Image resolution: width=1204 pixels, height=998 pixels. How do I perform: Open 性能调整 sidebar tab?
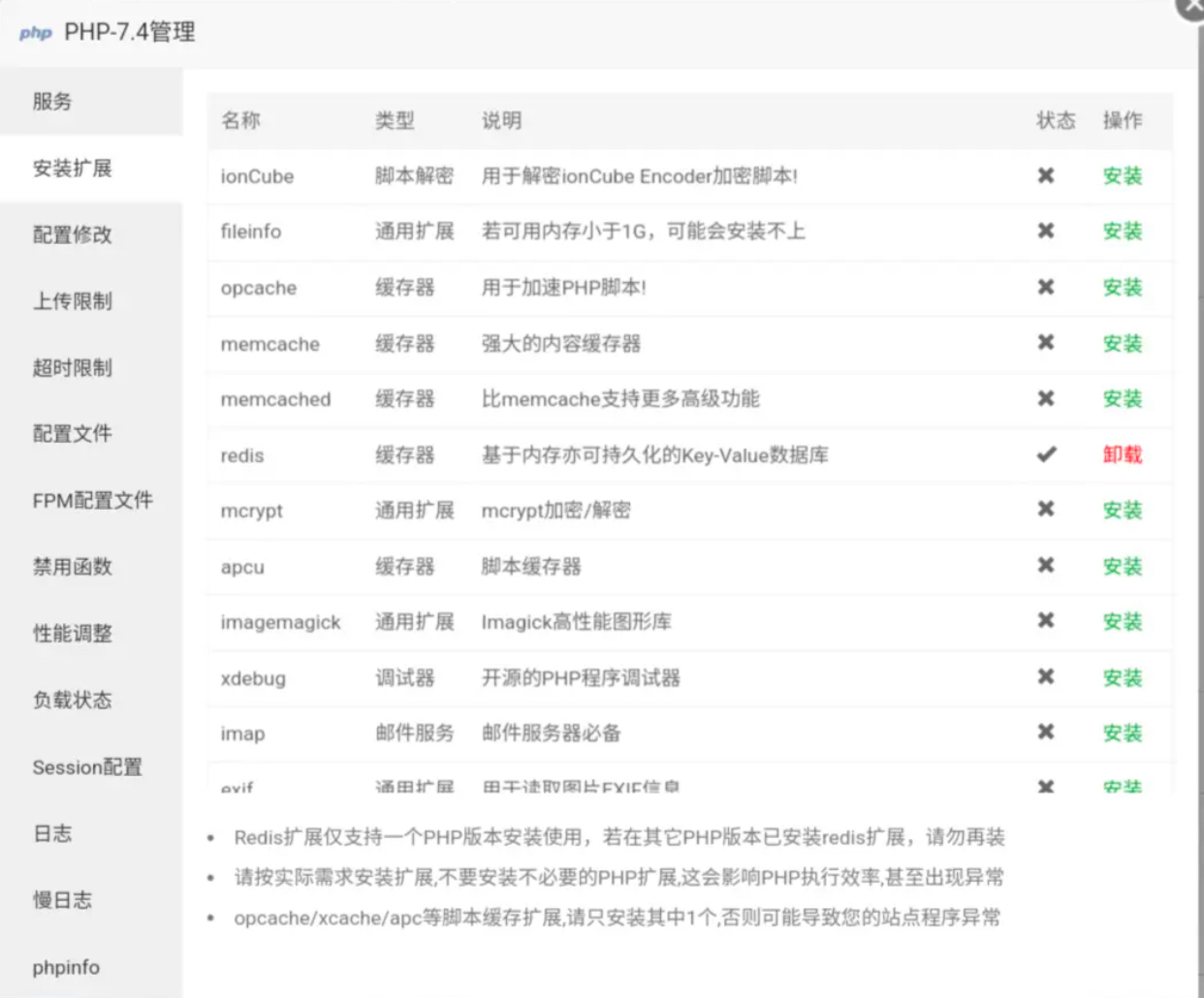pyautogui.click(x=91, y=634)
